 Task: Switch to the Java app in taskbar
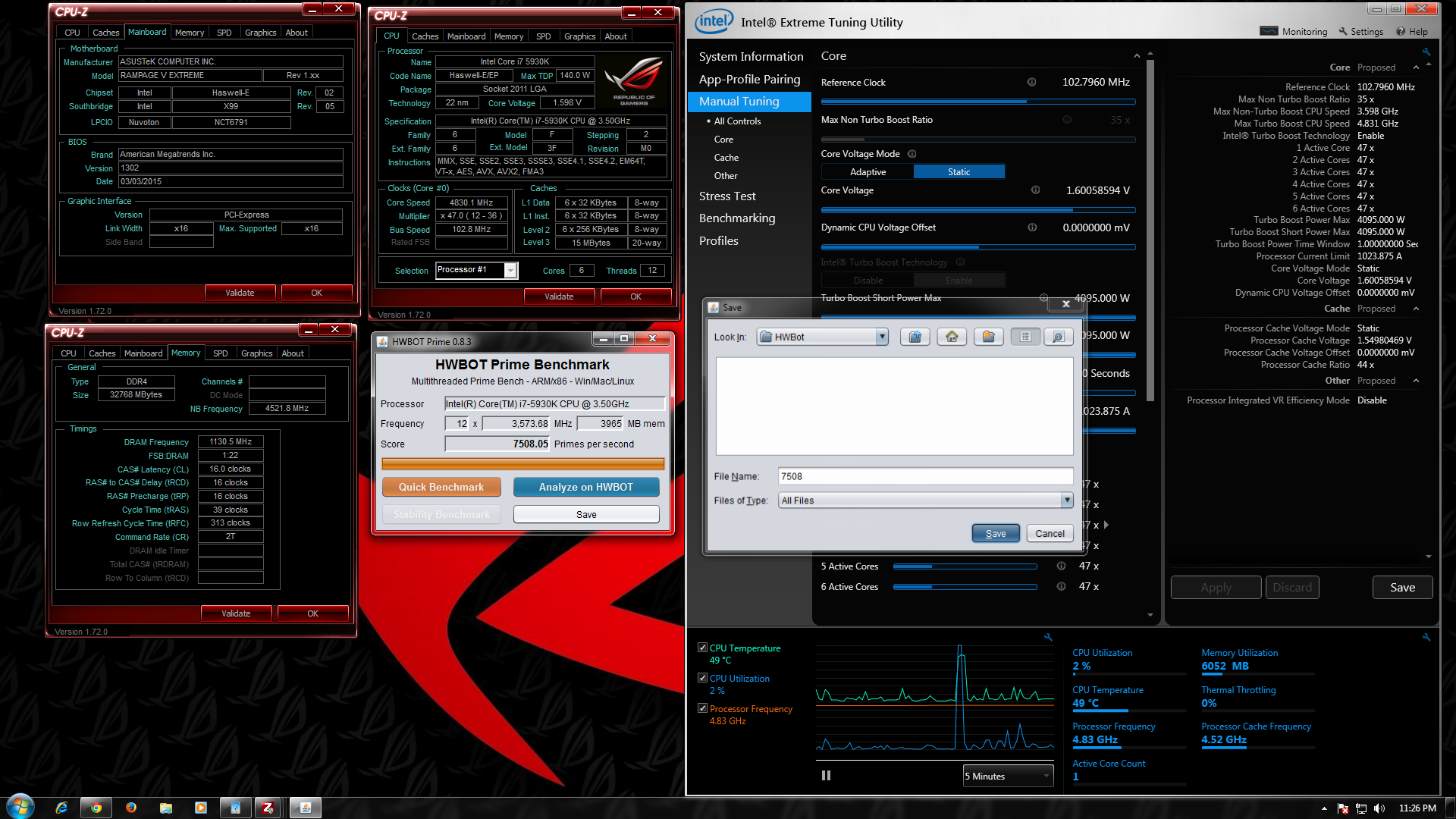pyautogui.click(x=306, y=808)
